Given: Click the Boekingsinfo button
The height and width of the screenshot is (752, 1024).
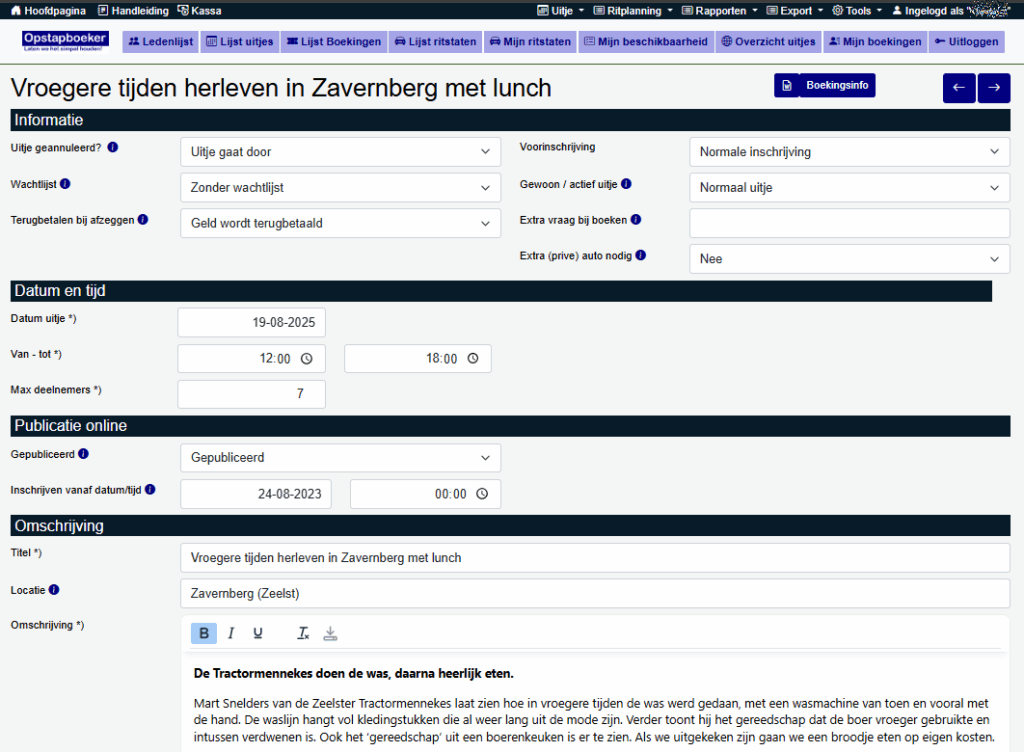Looking at the screenshot, I should pyautogui.click(x=836, y=86).
